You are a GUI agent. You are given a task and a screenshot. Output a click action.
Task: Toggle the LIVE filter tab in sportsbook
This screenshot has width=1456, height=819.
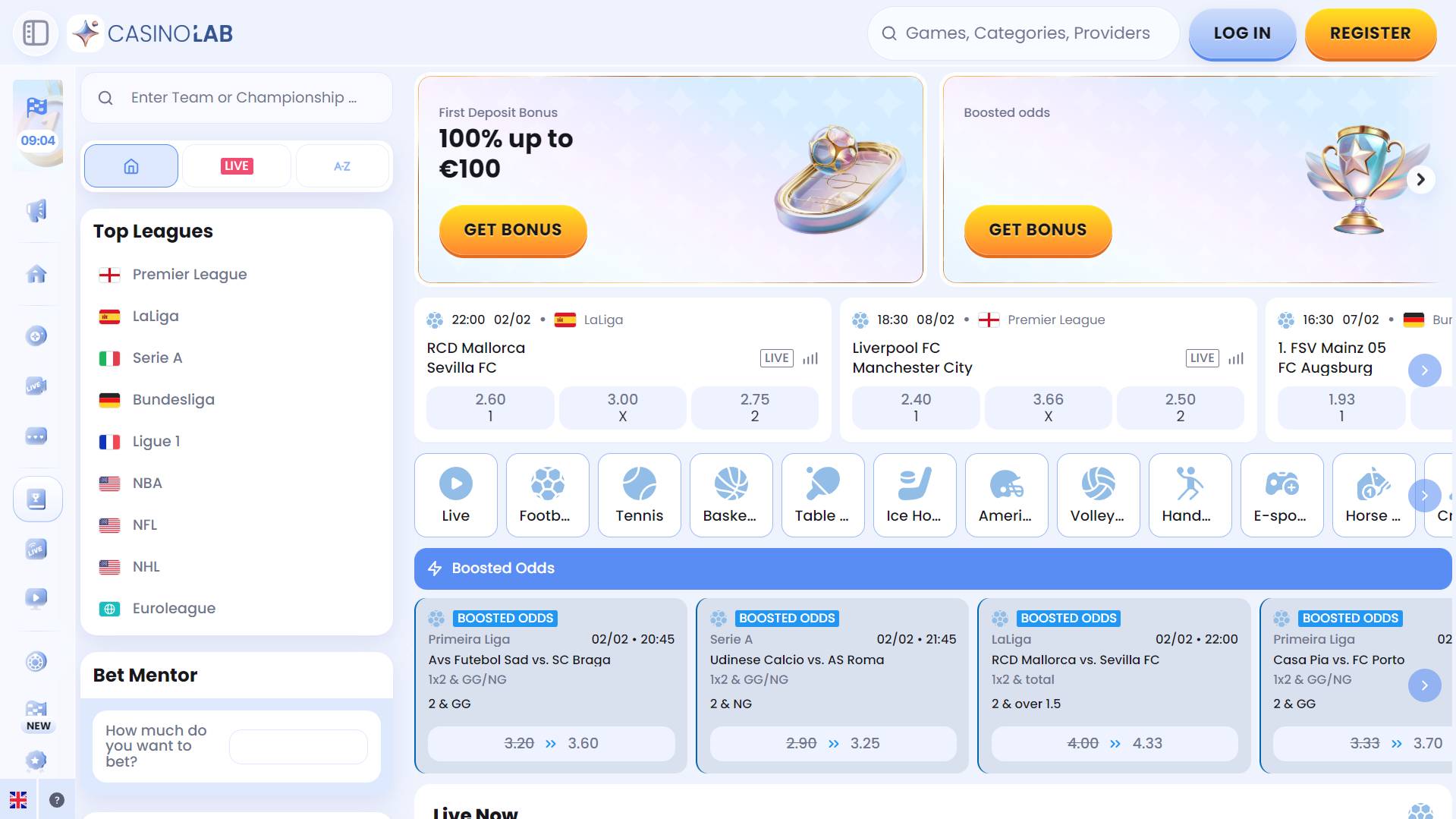tap(237, 165)
